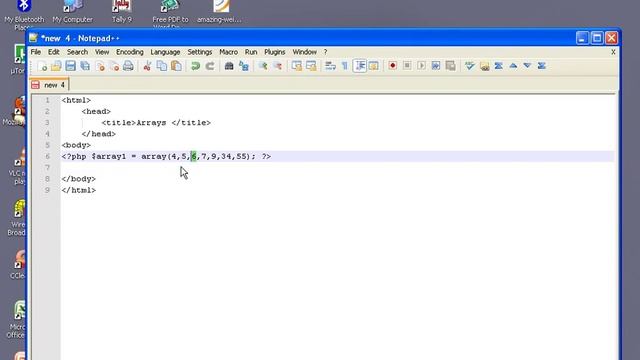The width and height of the screenshot is (640, 360).
Task: Click the <title>Arrays </title> line
Action: 156,123
